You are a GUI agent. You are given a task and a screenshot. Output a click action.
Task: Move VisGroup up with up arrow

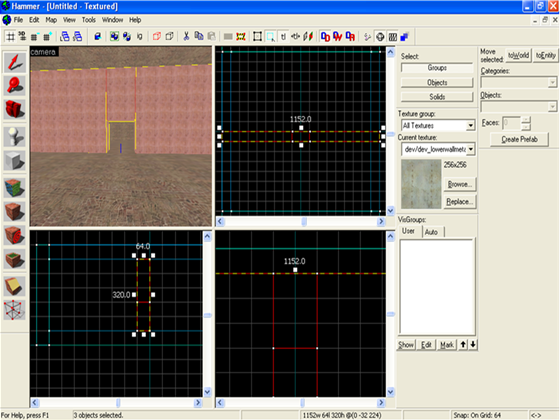[463, 345]
